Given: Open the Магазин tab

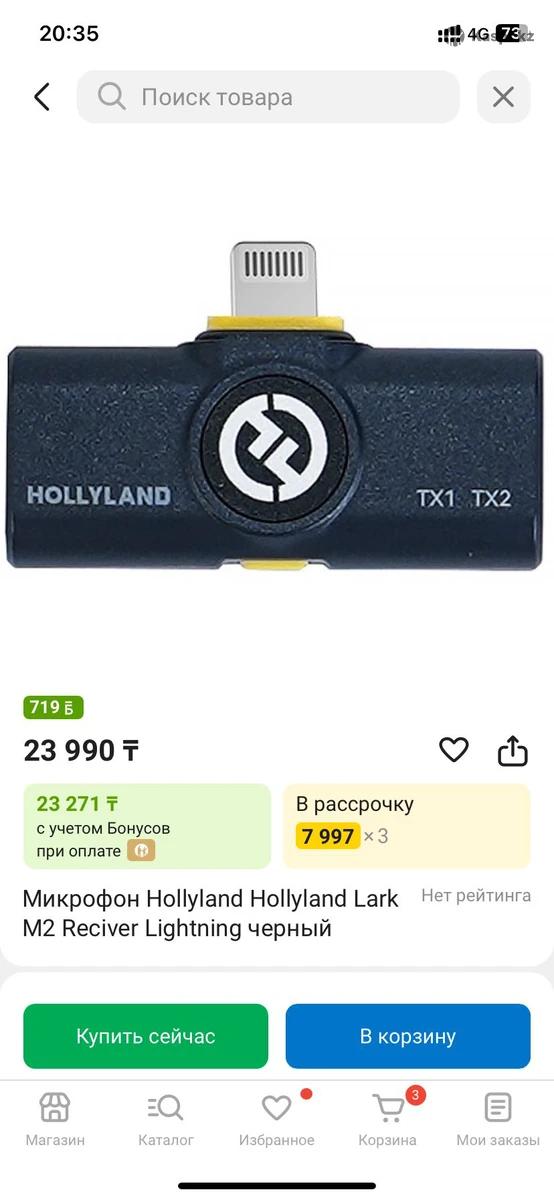Looking at the screenshot, I should [55, 1120].
